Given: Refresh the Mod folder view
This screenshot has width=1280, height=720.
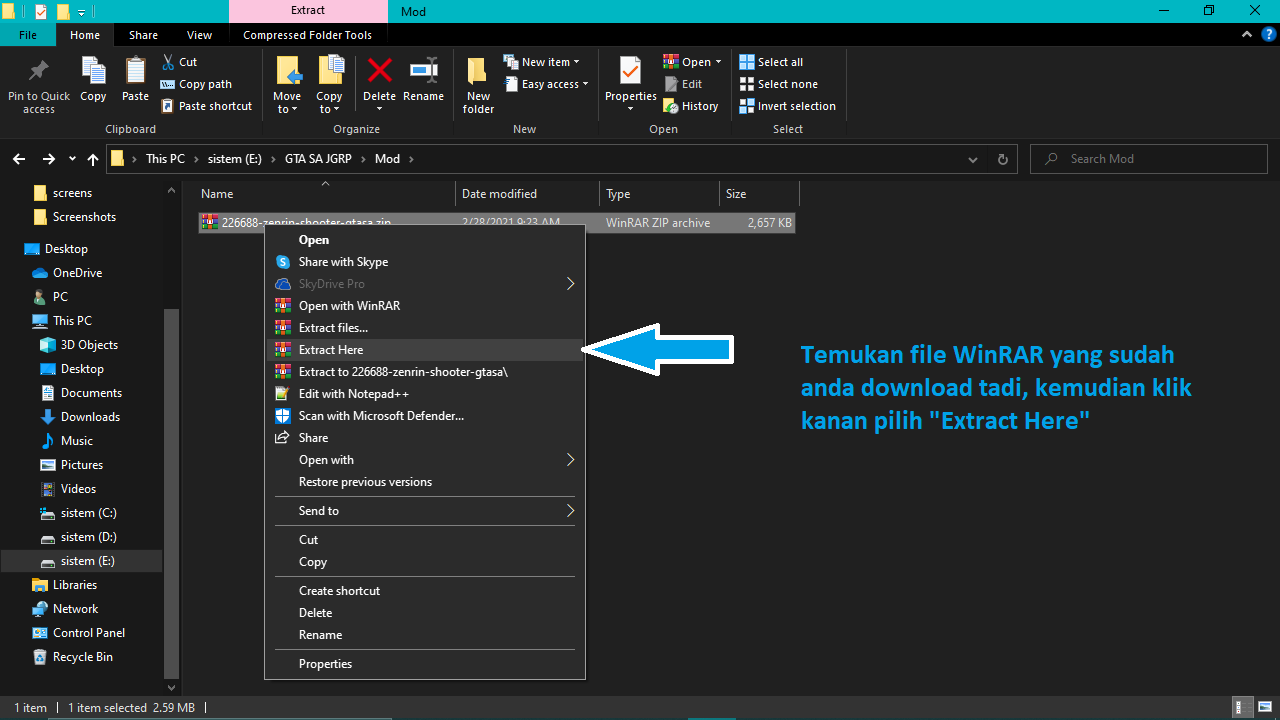Looking at the screenshot, I should (x=1003, y=159).
